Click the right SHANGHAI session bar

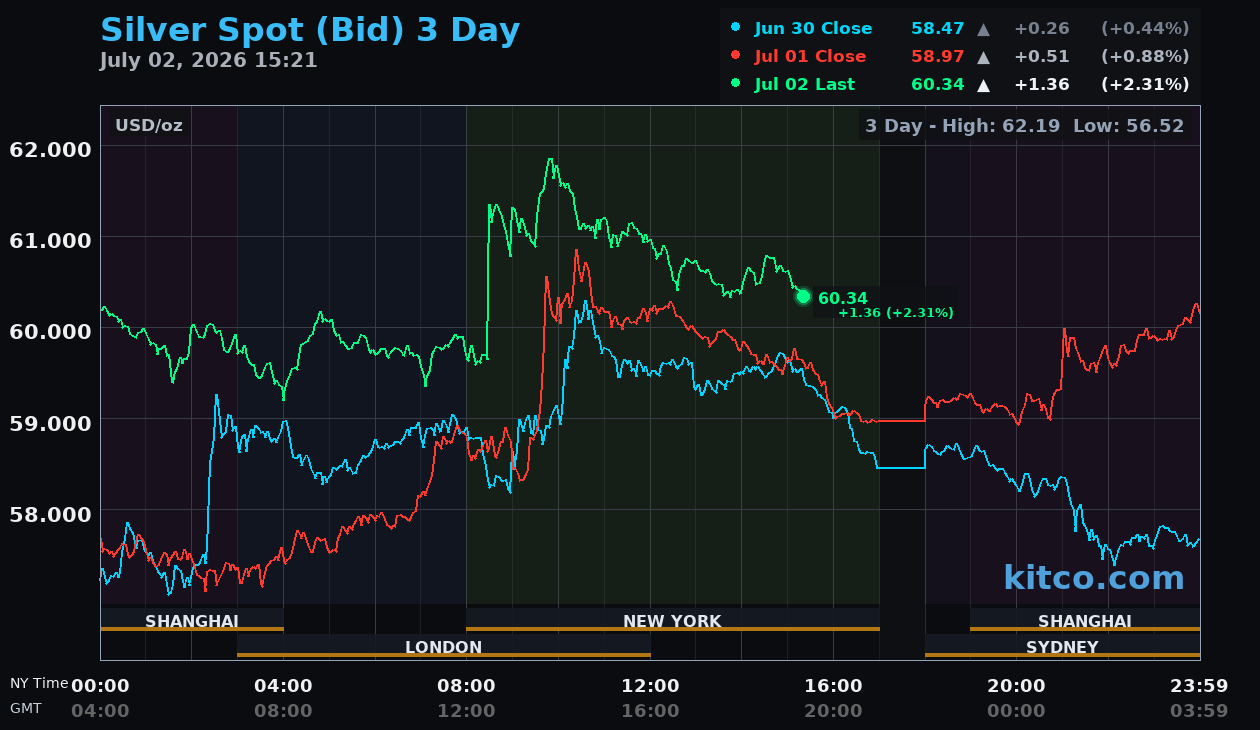[1085, 620]
